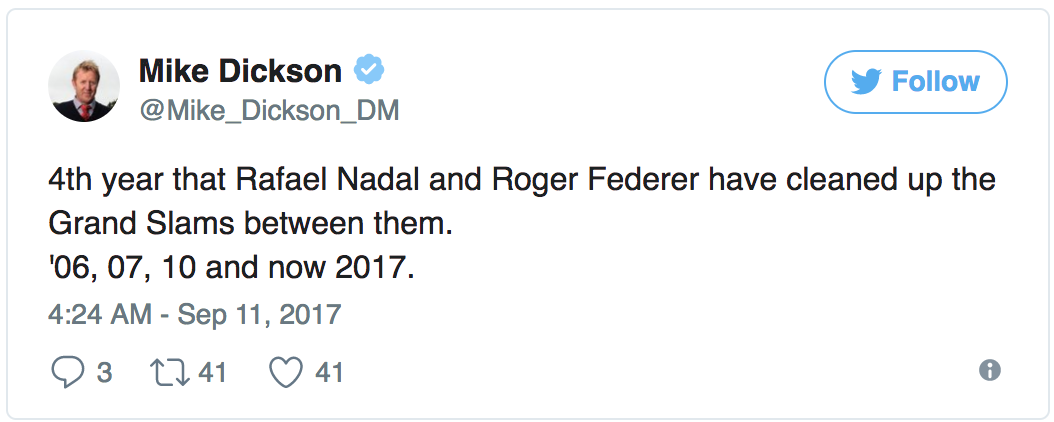Click the blue verified badge
The image size is (1054, 422).
(371, 71)
